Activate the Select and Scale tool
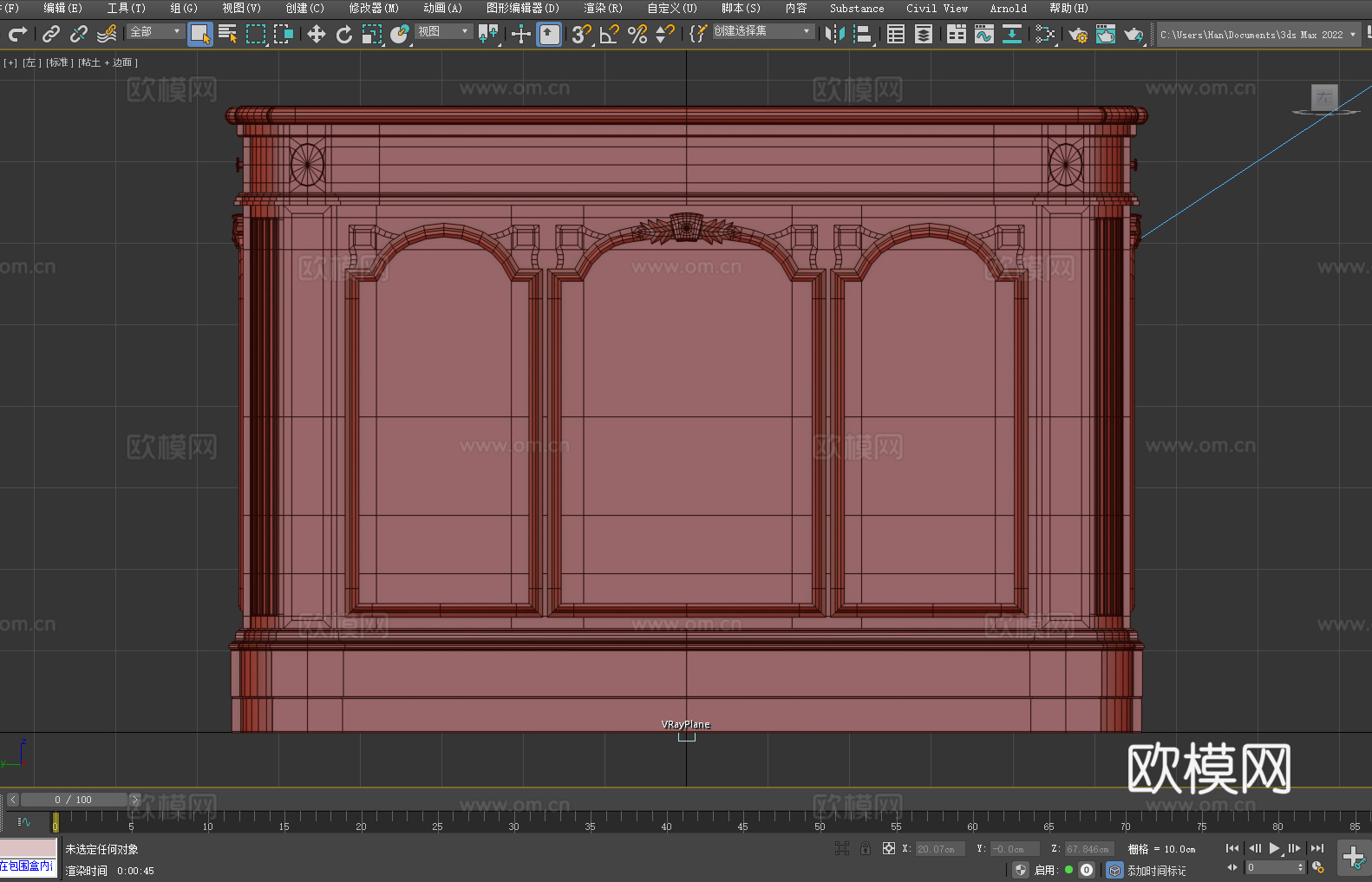 tap(372, 34)
